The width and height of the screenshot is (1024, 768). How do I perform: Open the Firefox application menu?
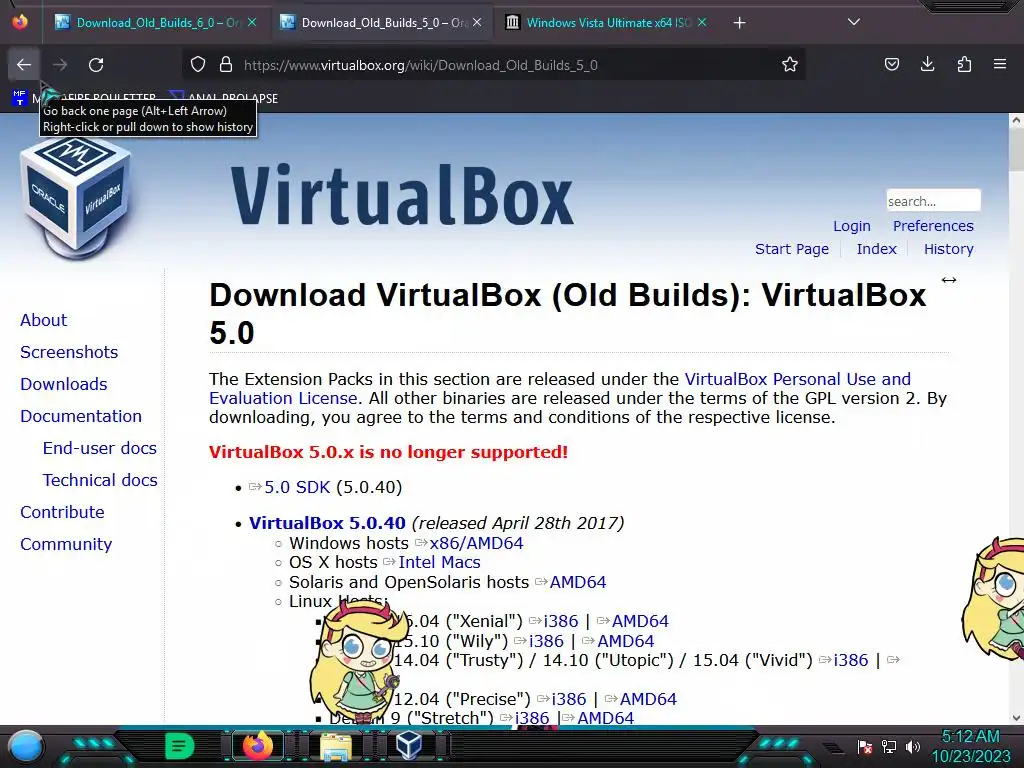(999, 64)
